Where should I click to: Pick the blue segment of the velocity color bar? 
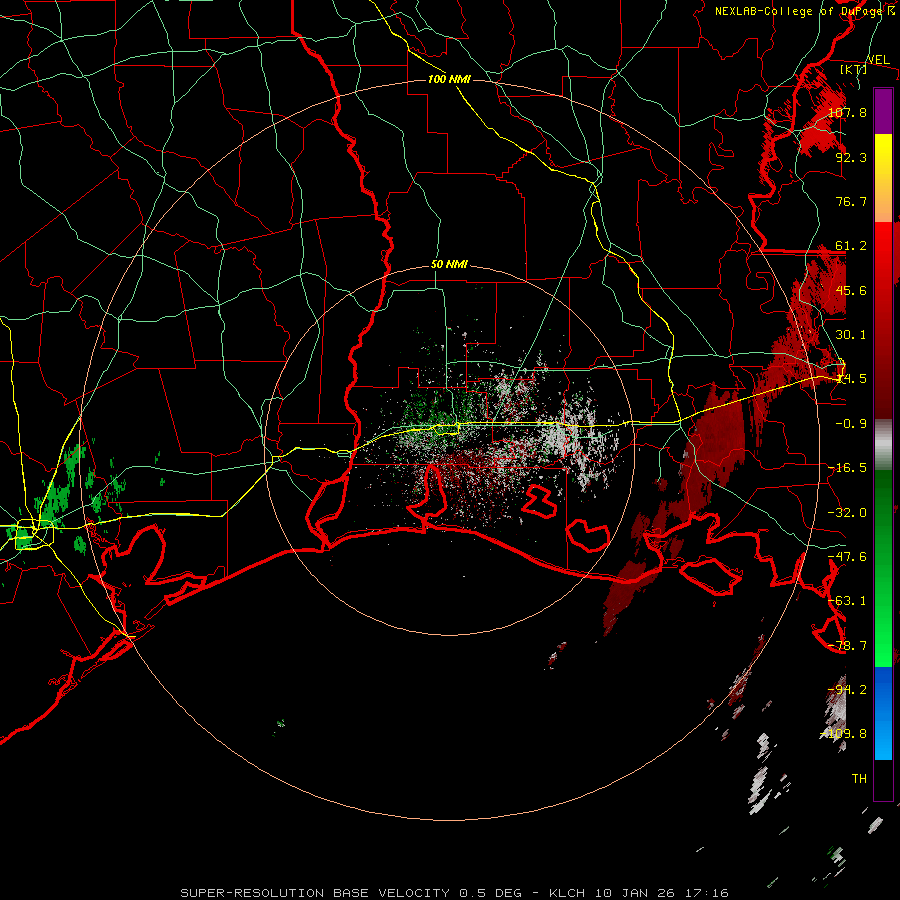pos(883,713)
